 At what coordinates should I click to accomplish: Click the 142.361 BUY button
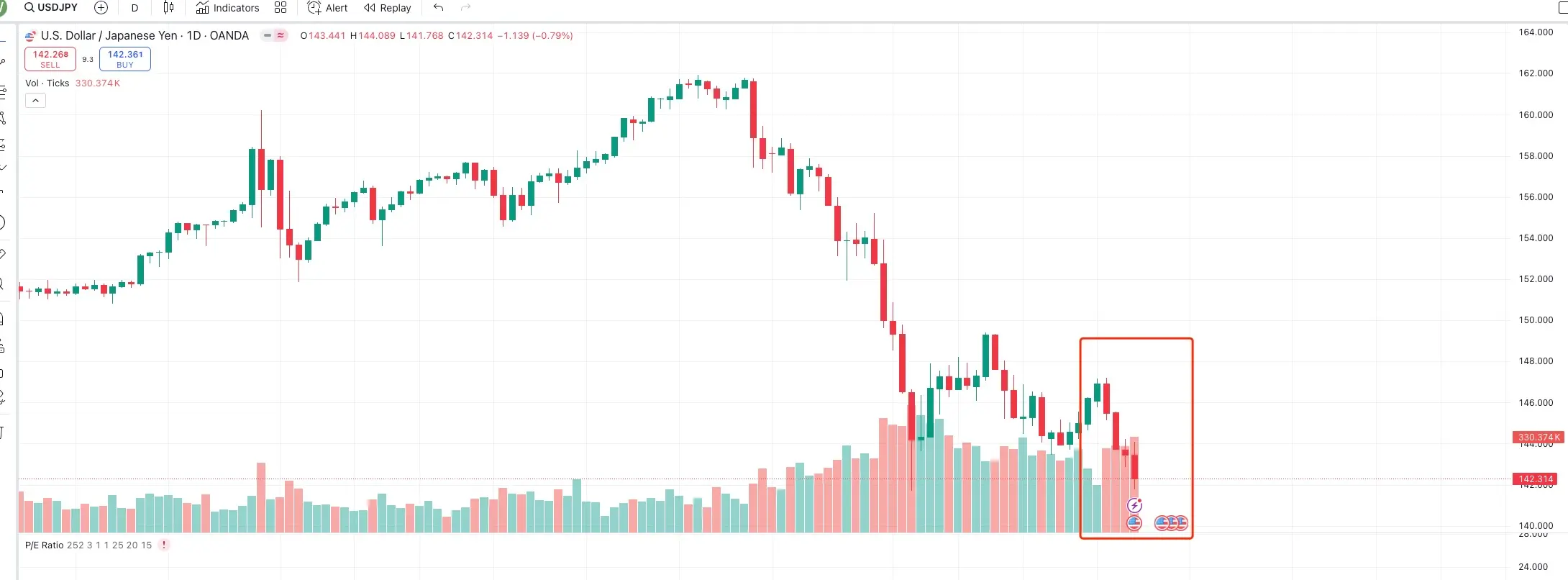click(x=125, y=59)
